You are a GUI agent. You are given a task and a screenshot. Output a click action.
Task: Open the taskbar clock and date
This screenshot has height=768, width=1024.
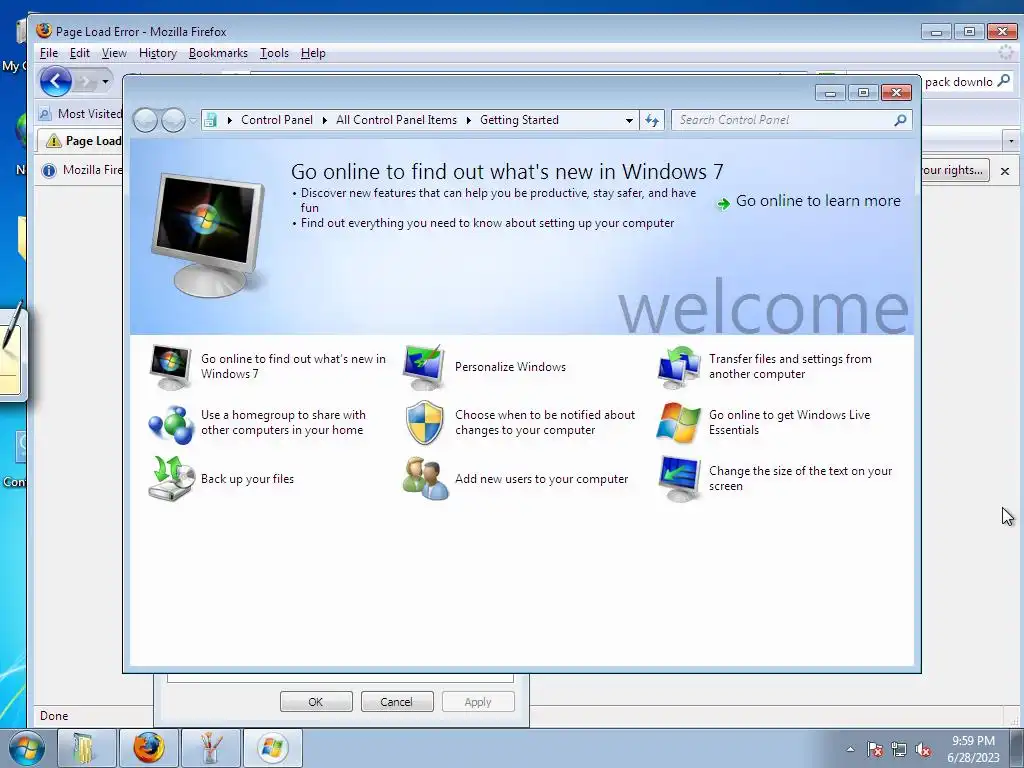click(973, 749)
